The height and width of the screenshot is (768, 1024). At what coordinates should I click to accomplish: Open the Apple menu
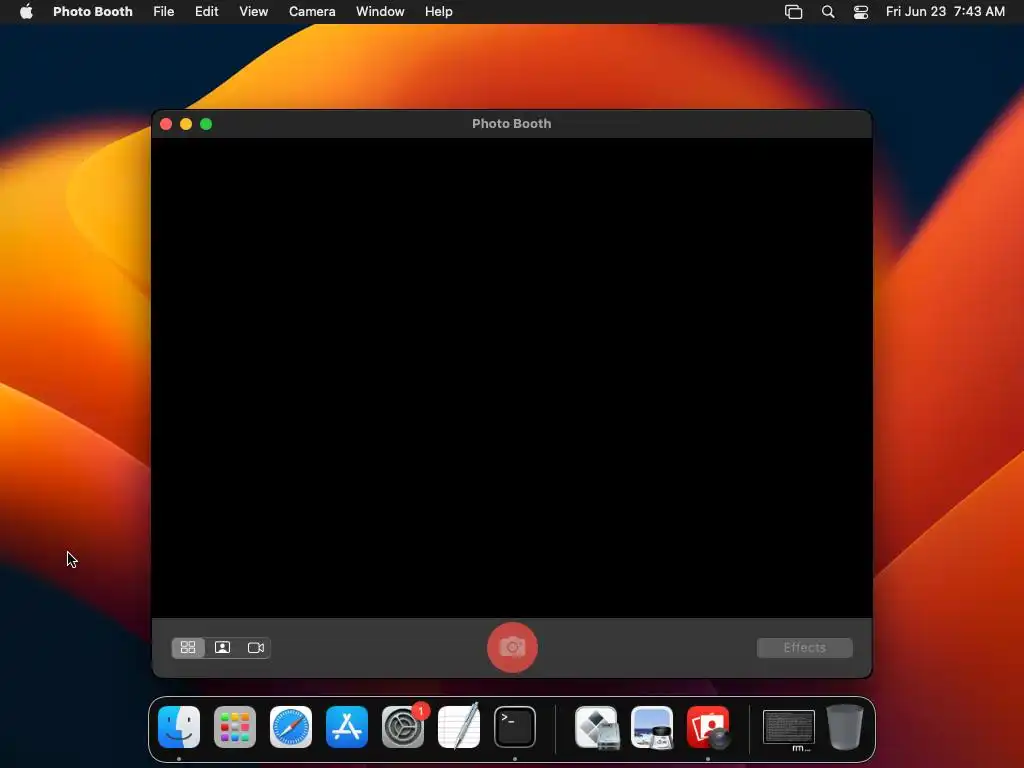click(x=26, y=12)
